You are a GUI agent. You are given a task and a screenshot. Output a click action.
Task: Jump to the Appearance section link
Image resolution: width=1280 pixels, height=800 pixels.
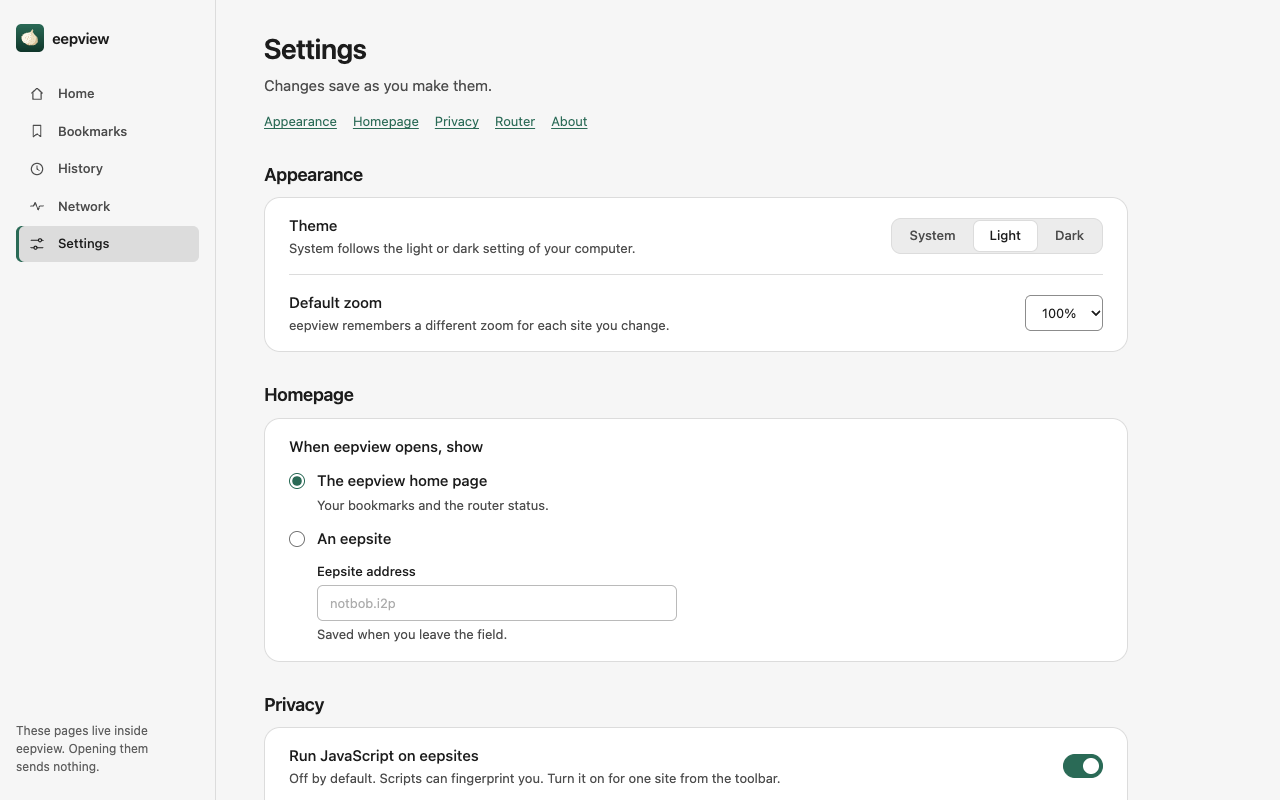tap(300, 122)
